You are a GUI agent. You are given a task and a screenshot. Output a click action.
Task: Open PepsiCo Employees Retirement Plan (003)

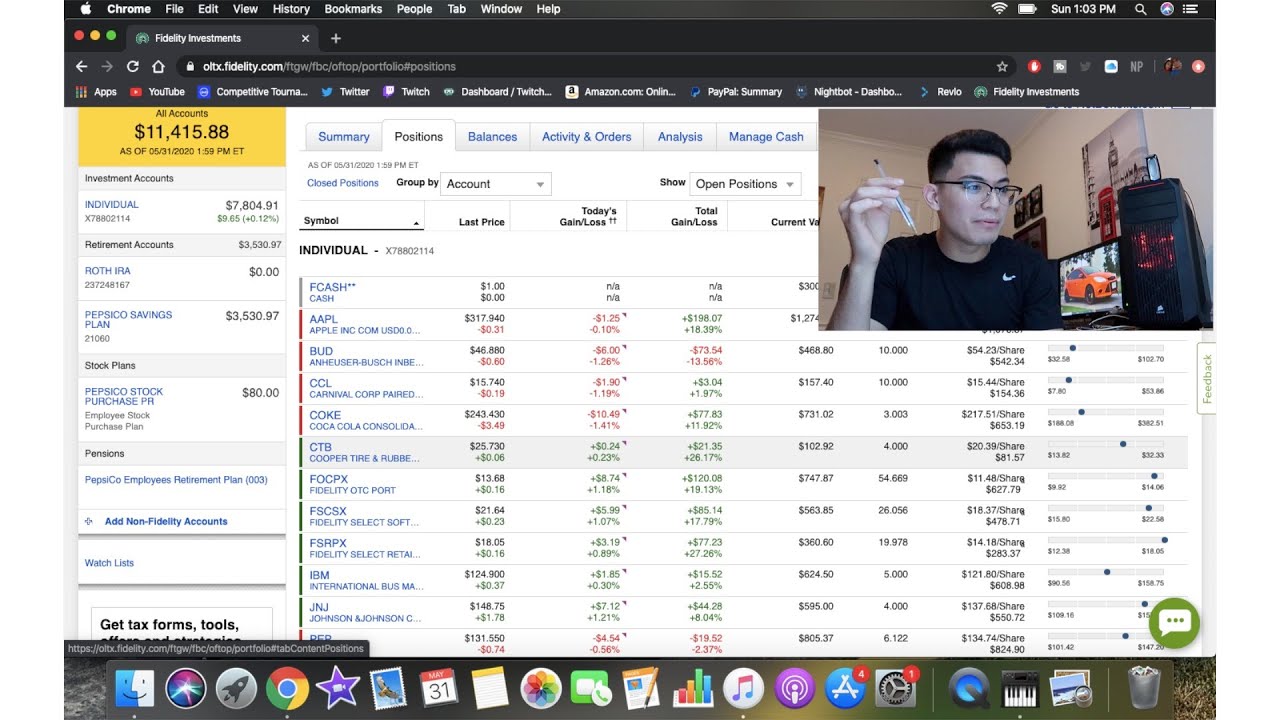176,480
